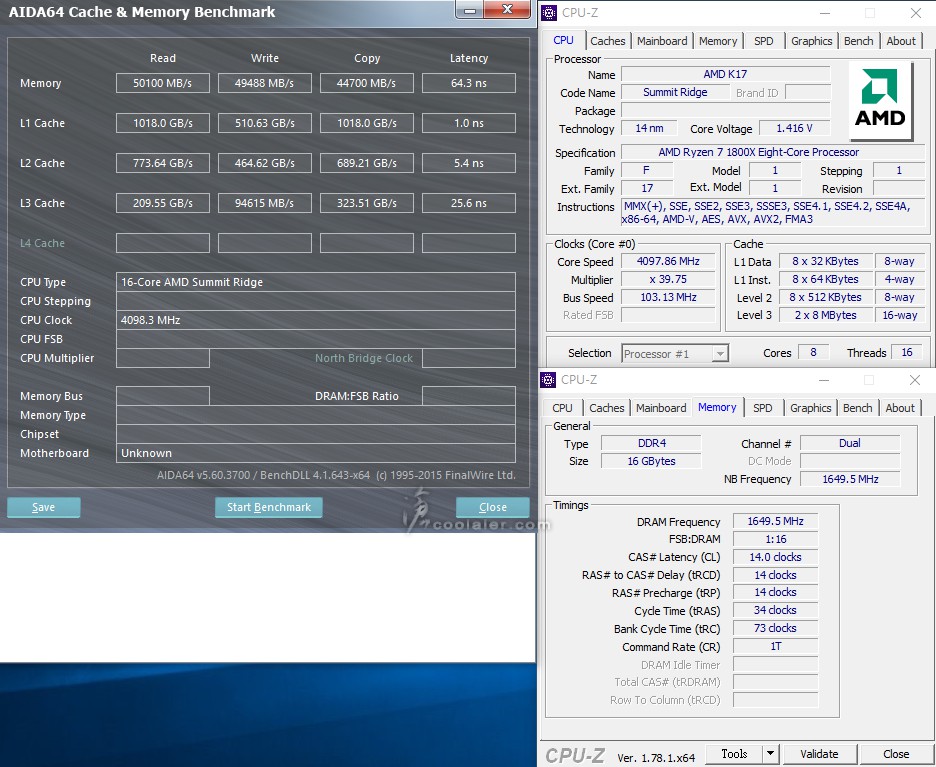This screenshot has width=936, height=767.
Task: Click Code Name value Summit Ridge
Action: 675,92
